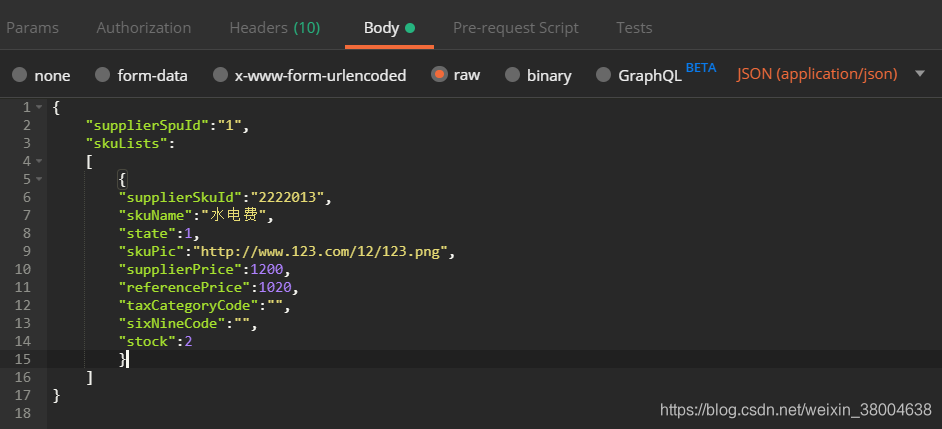The width and height of the screenshot is (942, 429).
Task: Switch to the Authorization tab
Action: [x=144, y=28]
